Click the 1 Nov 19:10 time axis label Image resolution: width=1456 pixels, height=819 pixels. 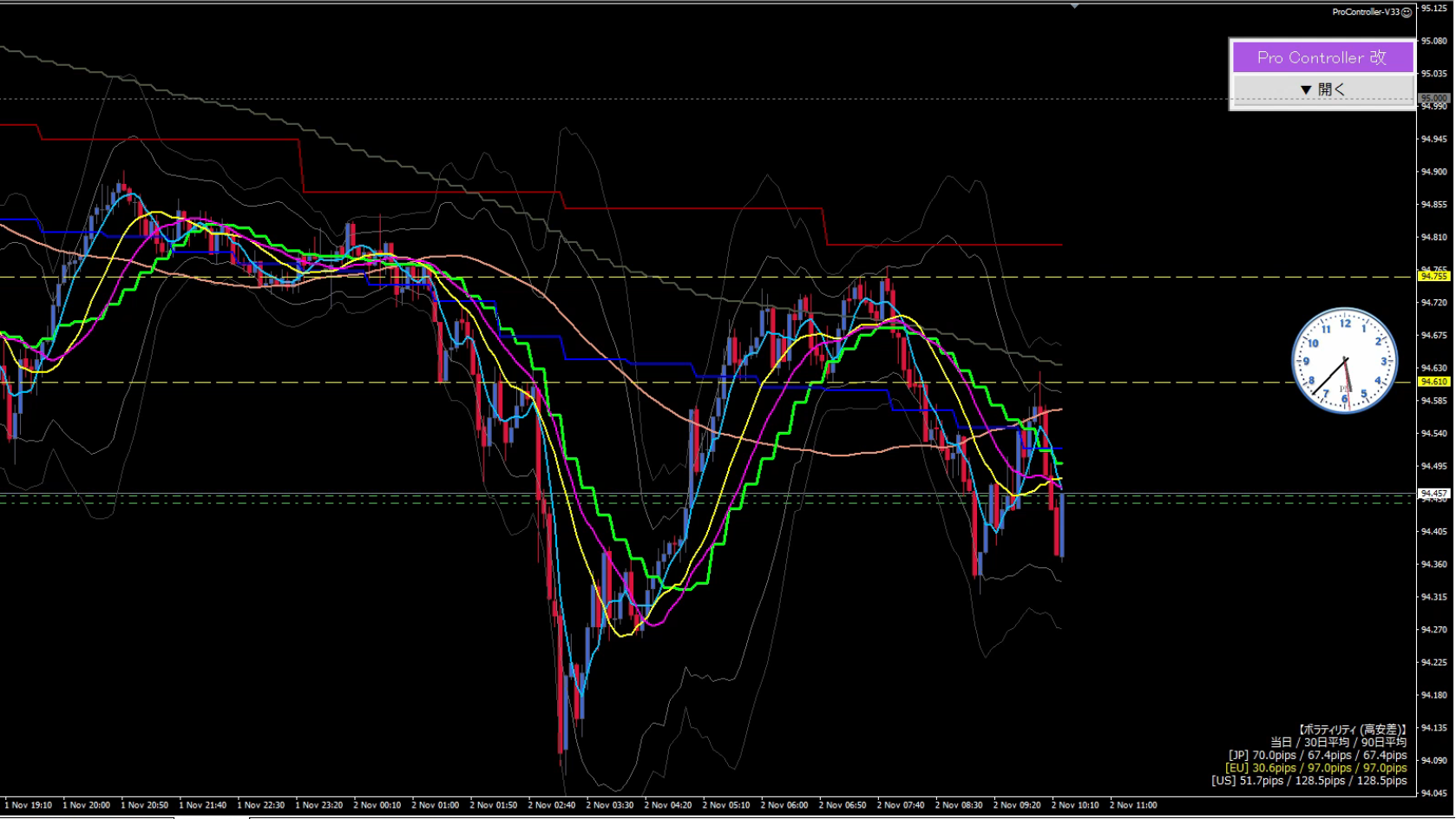click(x=28, y=805)
